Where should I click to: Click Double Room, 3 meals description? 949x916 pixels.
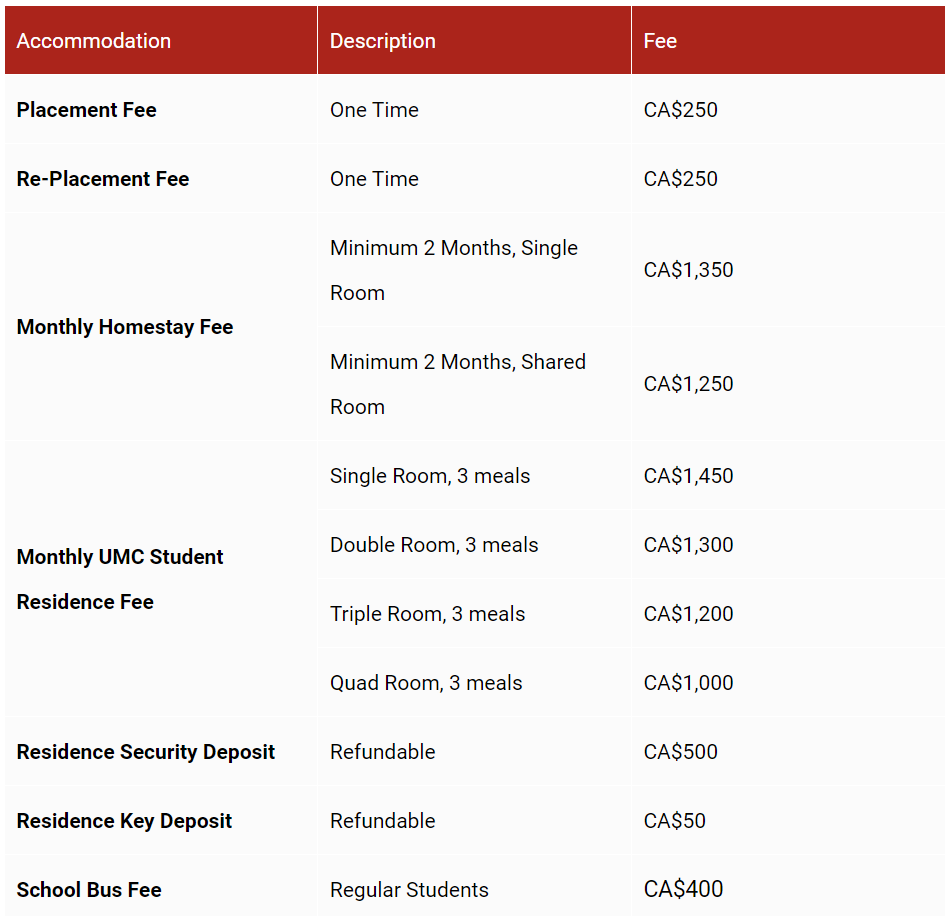434,545
